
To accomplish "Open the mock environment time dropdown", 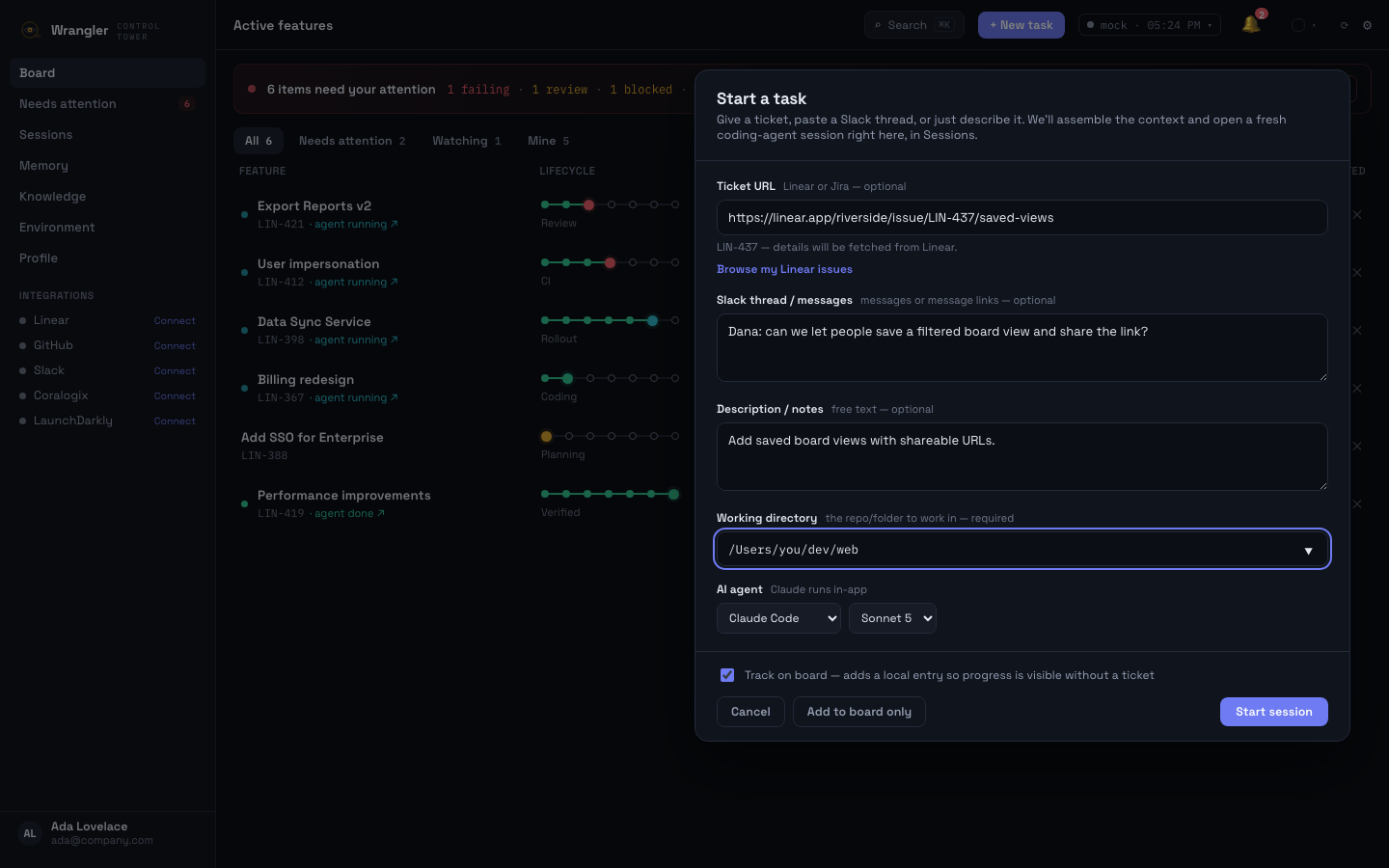I will [x=1150, y=25].
